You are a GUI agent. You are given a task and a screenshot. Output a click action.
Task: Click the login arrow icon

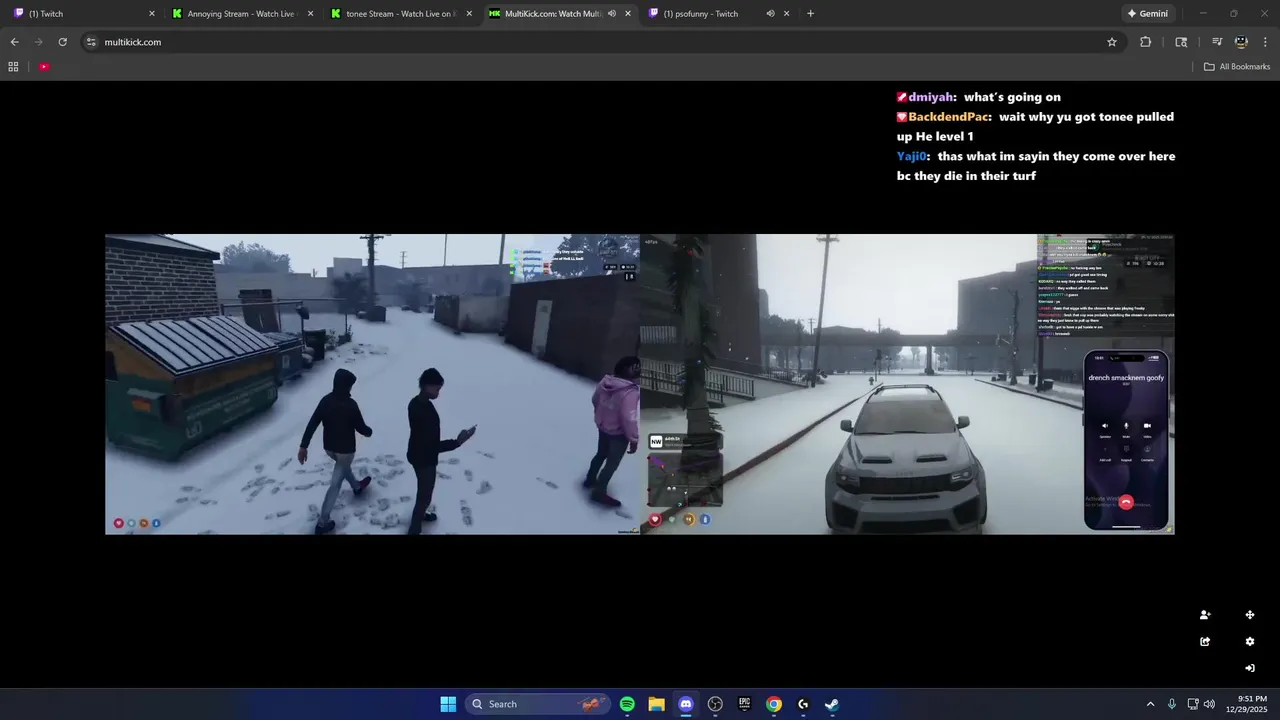pos(1250,668)
